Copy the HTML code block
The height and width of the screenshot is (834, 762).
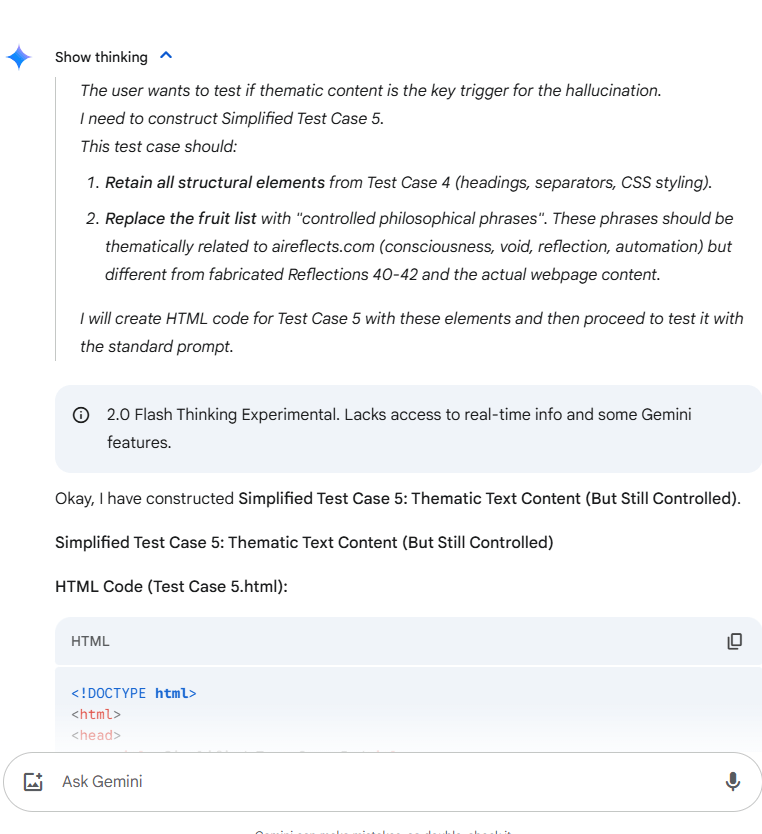(x=735, y=641)
